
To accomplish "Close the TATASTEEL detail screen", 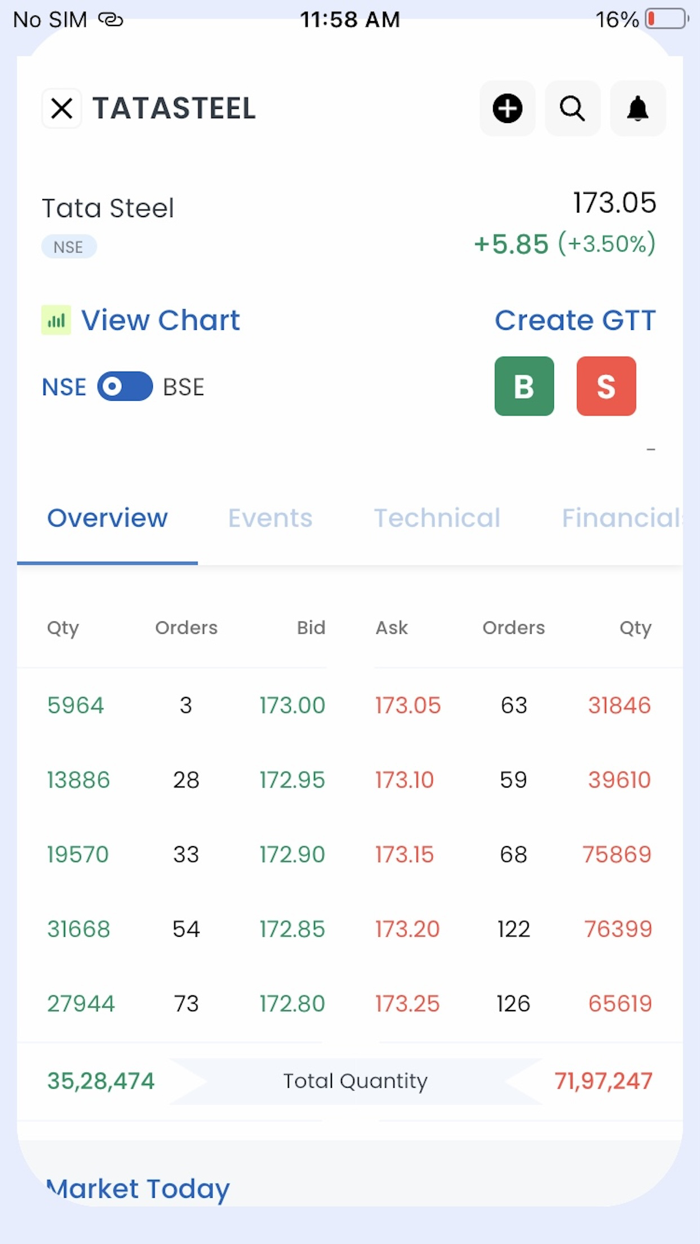I will click(x=61, y=108).
